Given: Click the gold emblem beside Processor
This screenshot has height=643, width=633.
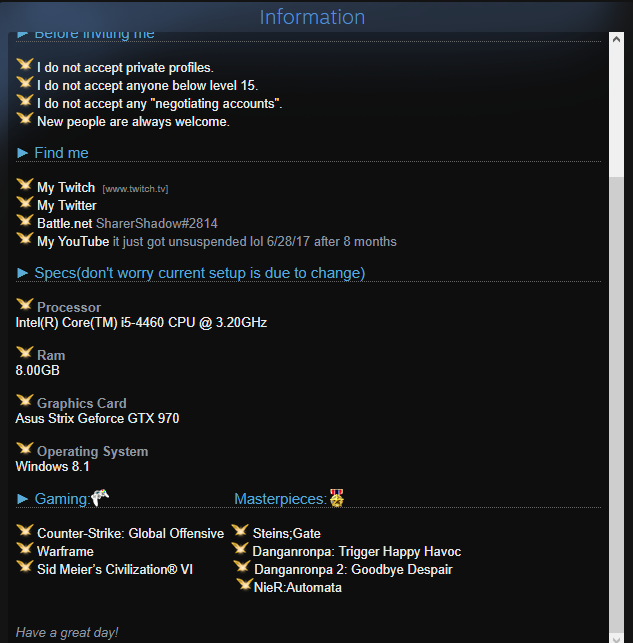Looking at the screenshot, I should point(25,305).
